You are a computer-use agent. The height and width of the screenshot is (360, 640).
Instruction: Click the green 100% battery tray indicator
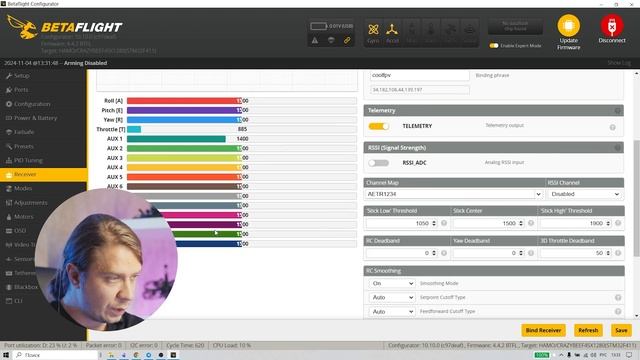click(542, 355)
